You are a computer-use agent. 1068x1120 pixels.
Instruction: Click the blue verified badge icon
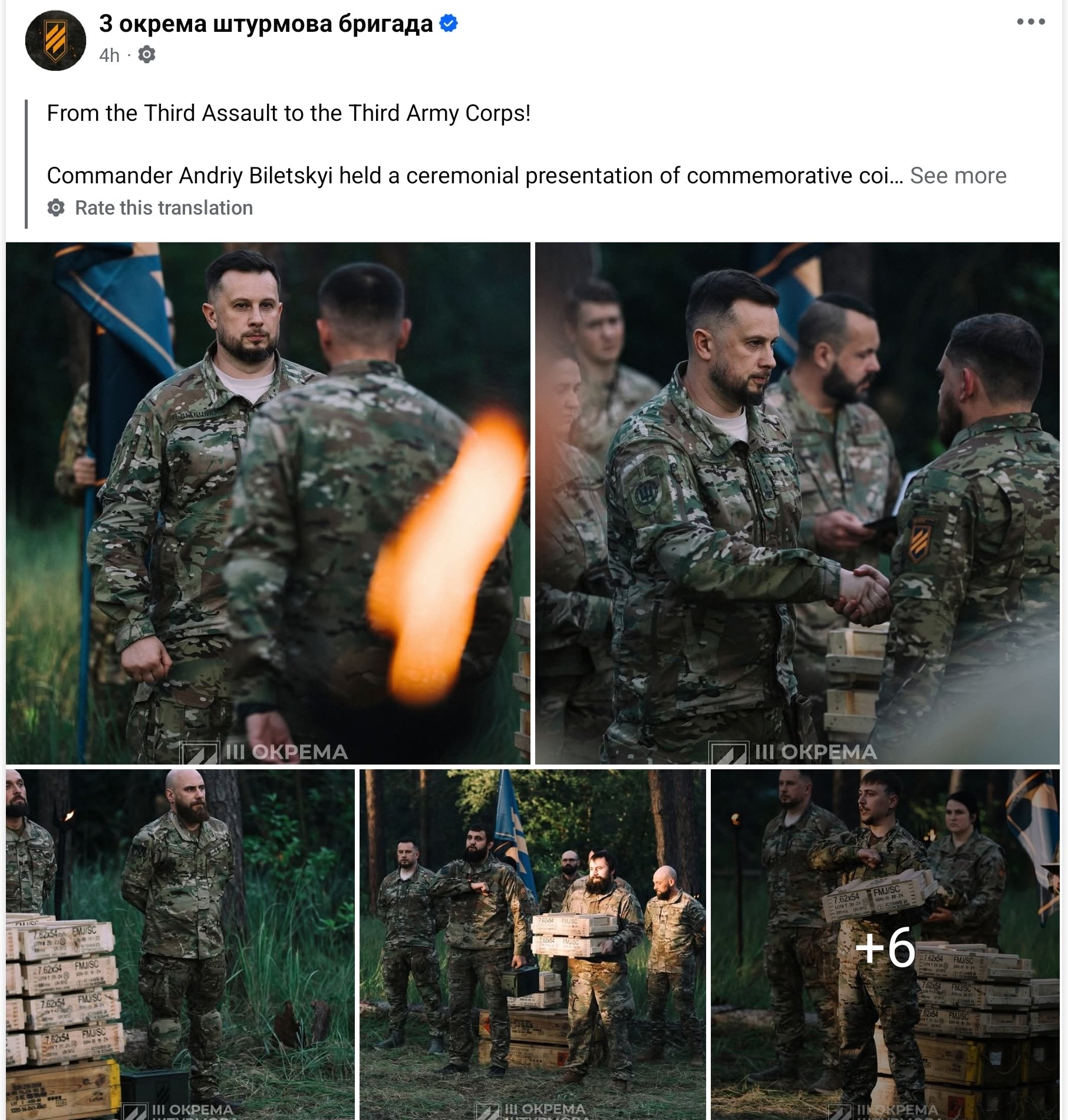pos(449,24)
